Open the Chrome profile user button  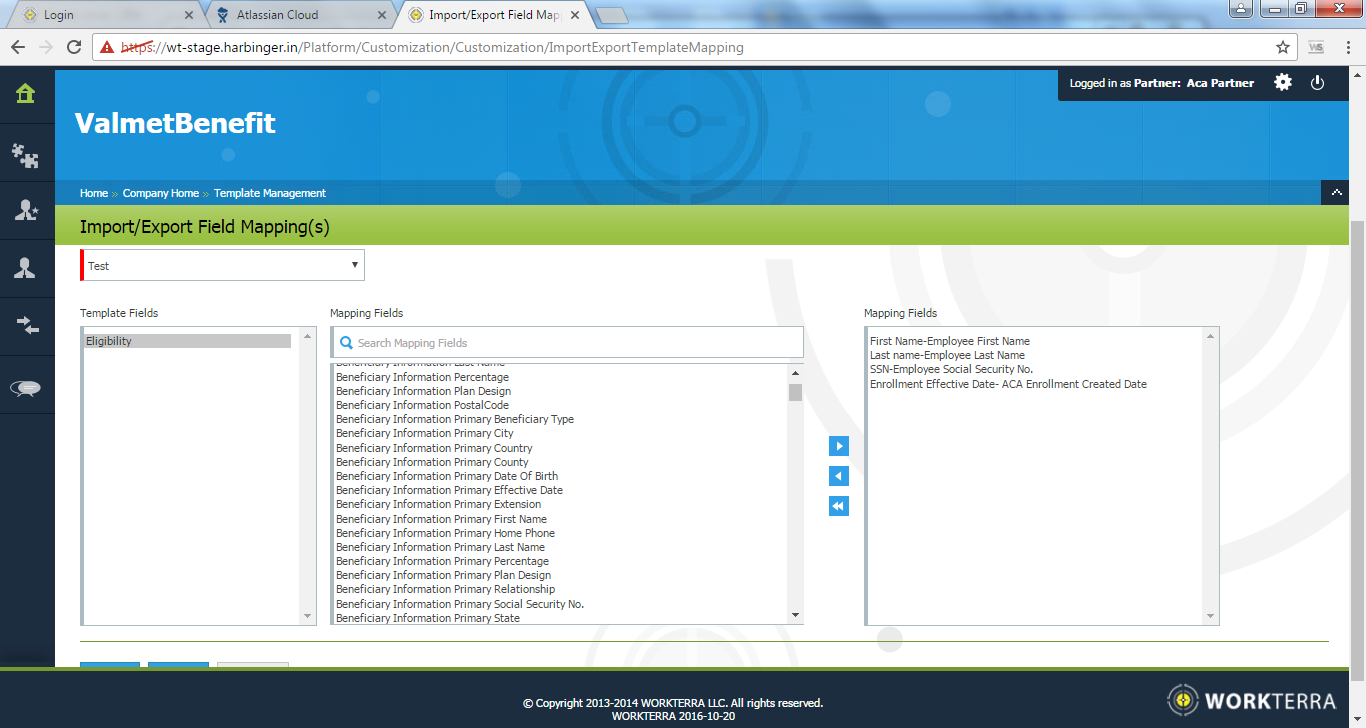coord(1241,8)
